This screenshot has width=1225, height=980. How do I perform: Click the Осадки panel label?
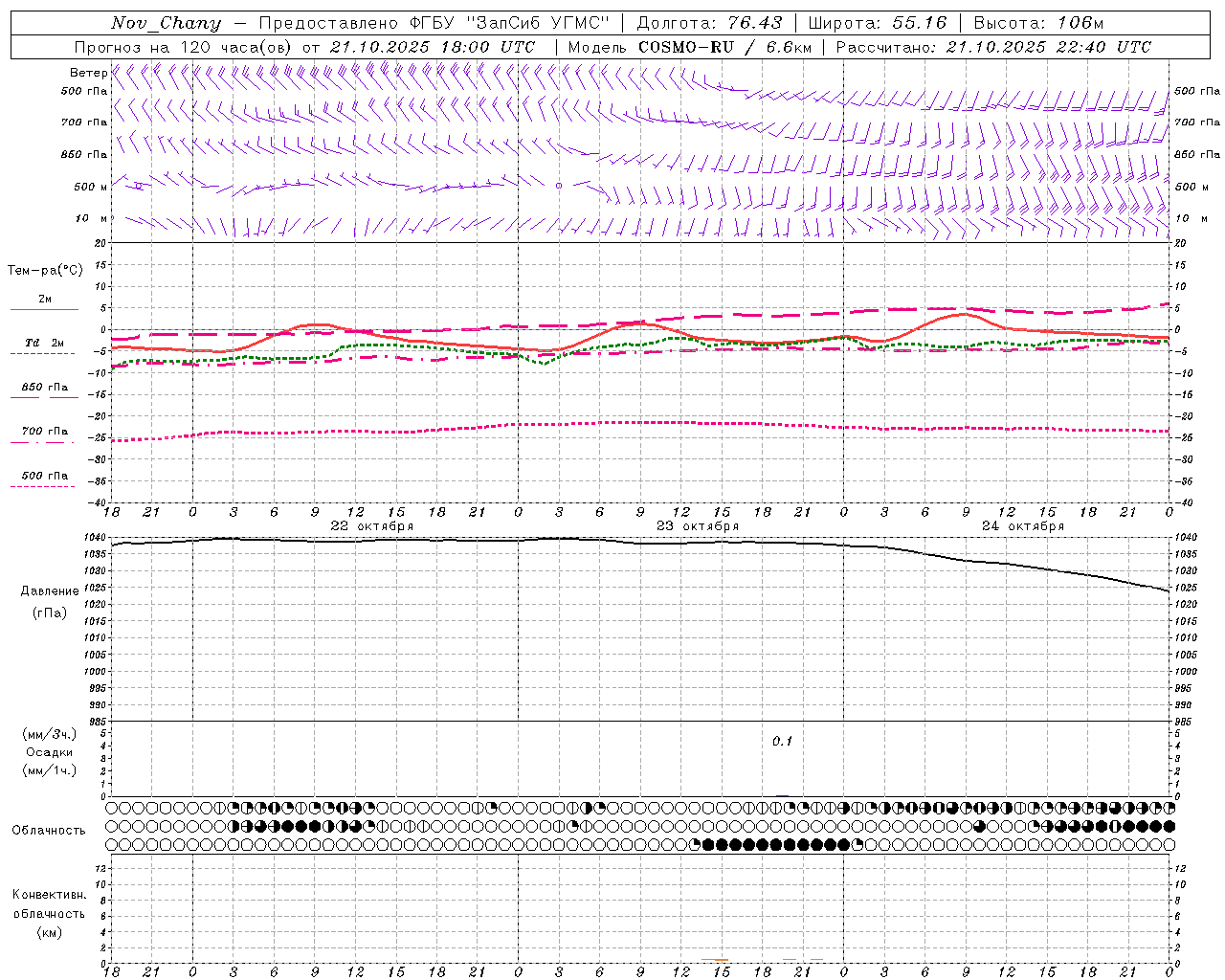[x=50, y=752]
